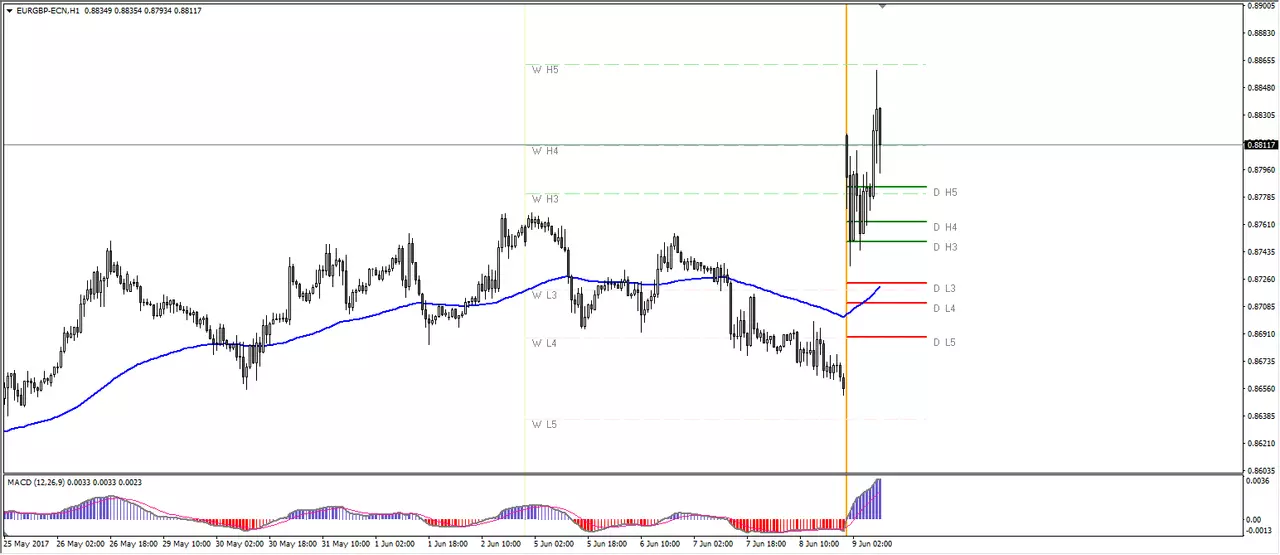
Task: Click the 0.87260 price scale value
Action: [1262, 279]
